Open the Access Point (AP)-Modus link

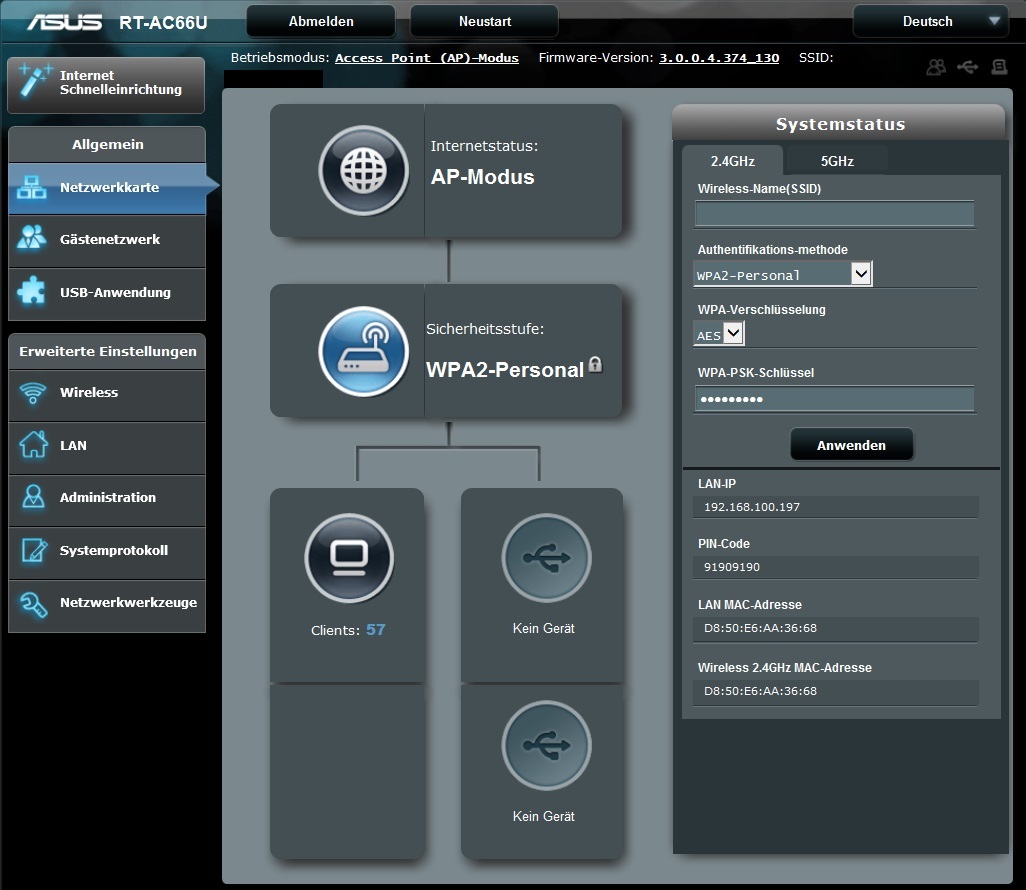click(x=427, y=58)
